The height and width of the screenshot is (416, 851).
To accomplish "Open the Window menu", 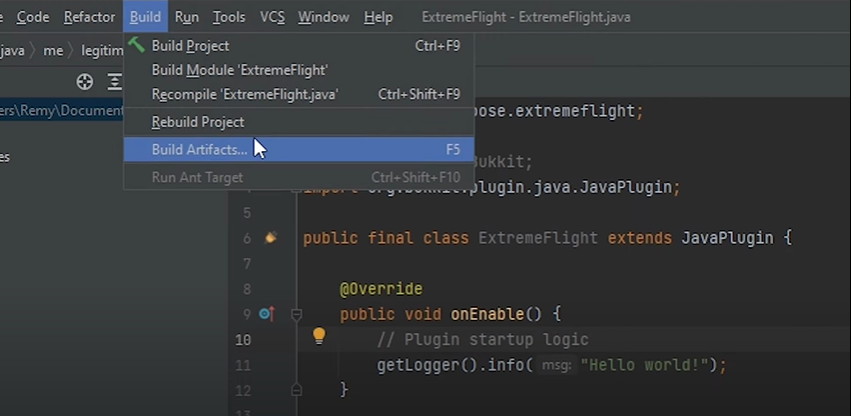I will (x=323, y=17).
